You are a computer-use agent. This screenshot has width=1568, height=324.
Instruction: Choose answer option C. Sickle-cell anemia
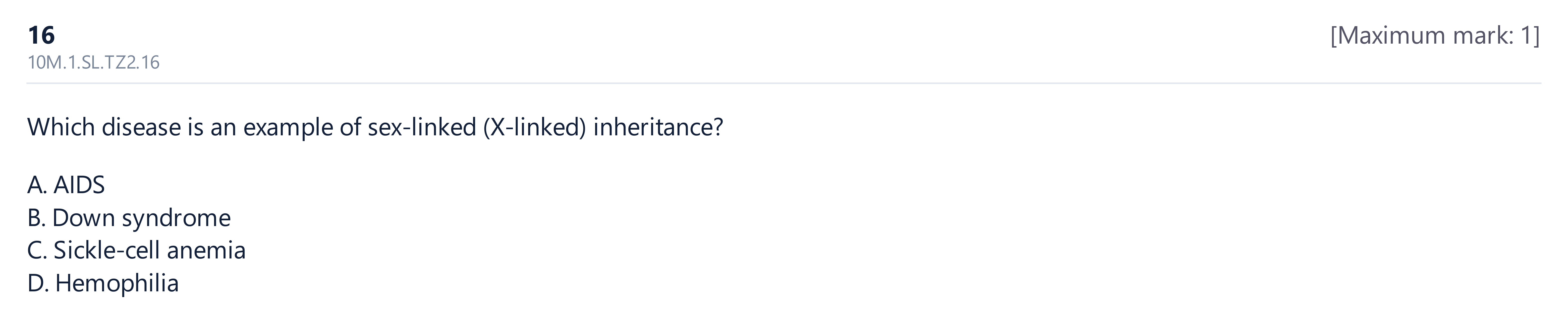coord(136,250)
